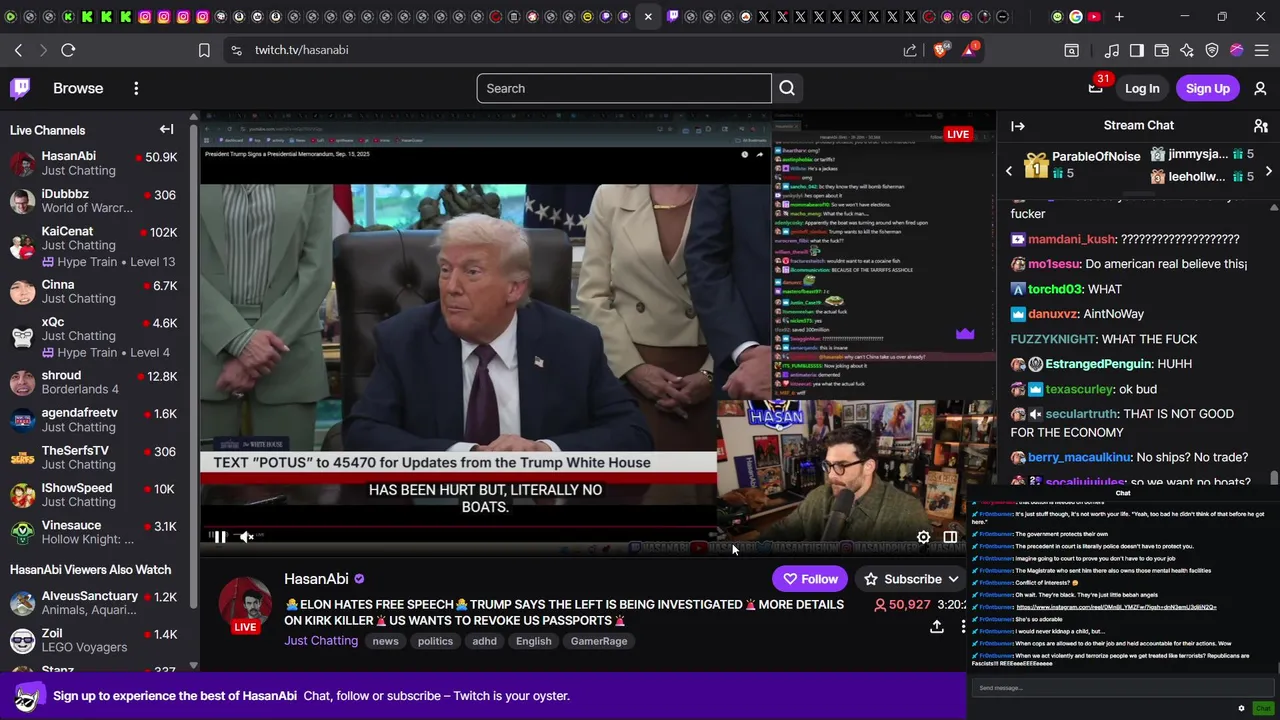Open the stream three-dot options menu

click(x=963, y=626)
